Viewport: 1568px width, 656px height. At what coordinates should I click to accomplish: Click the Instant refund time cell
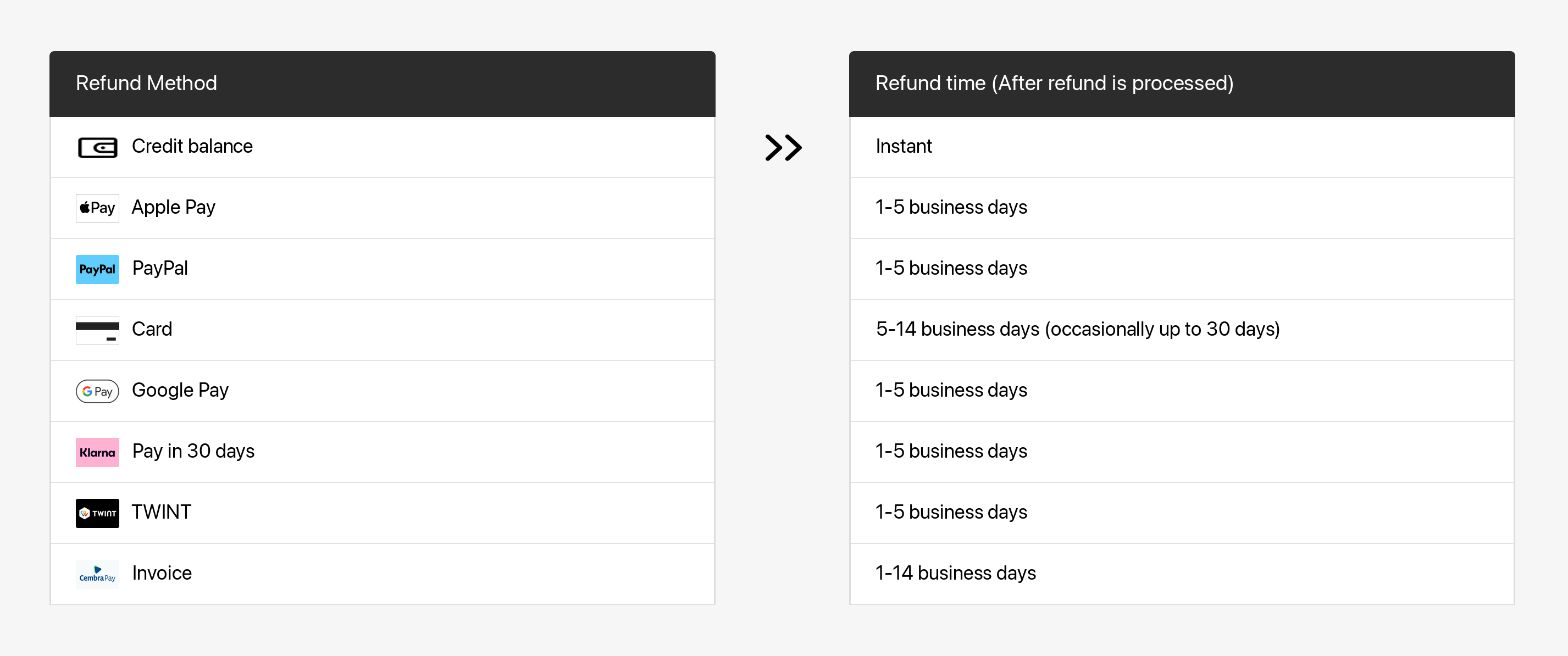tap(904, 147)
